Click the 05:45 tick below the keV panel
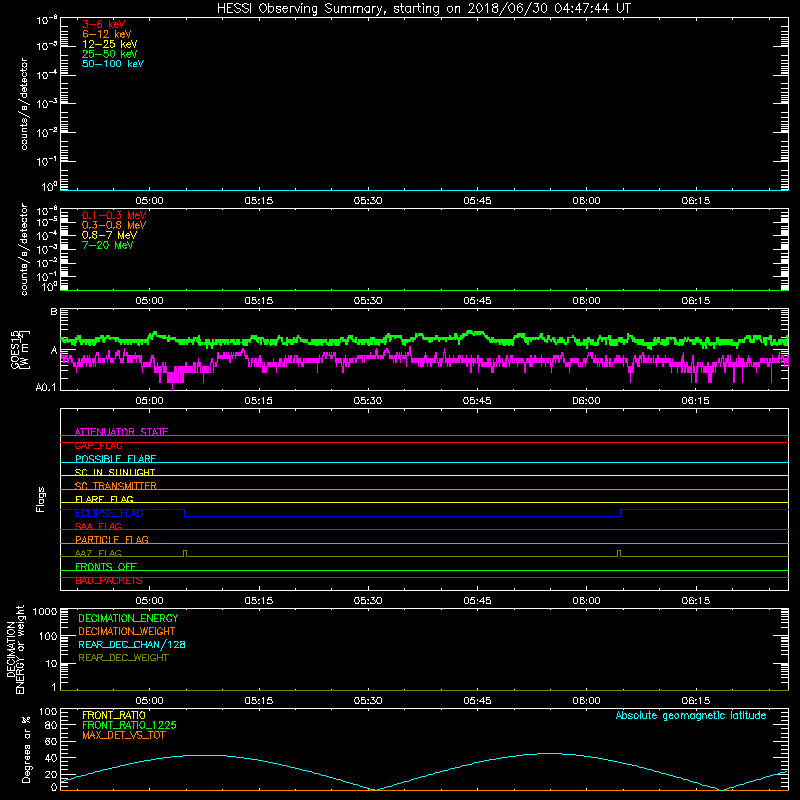This screenshot has height=800, width=800. [477, 201]
